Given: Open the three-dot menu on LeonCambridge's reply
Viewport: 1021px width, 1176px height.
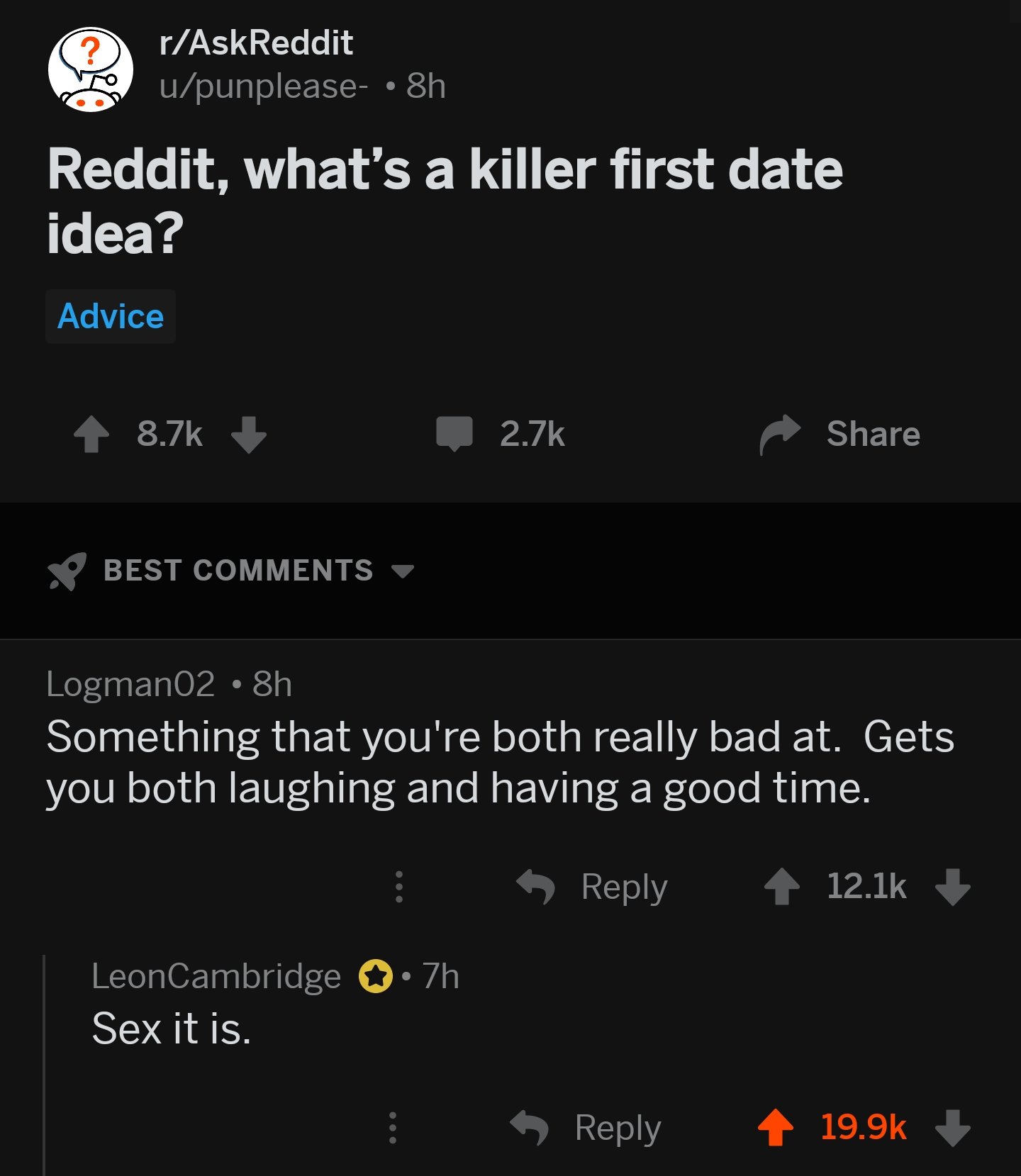Looking at the screenshot, I should click(x=393, y=1127).
